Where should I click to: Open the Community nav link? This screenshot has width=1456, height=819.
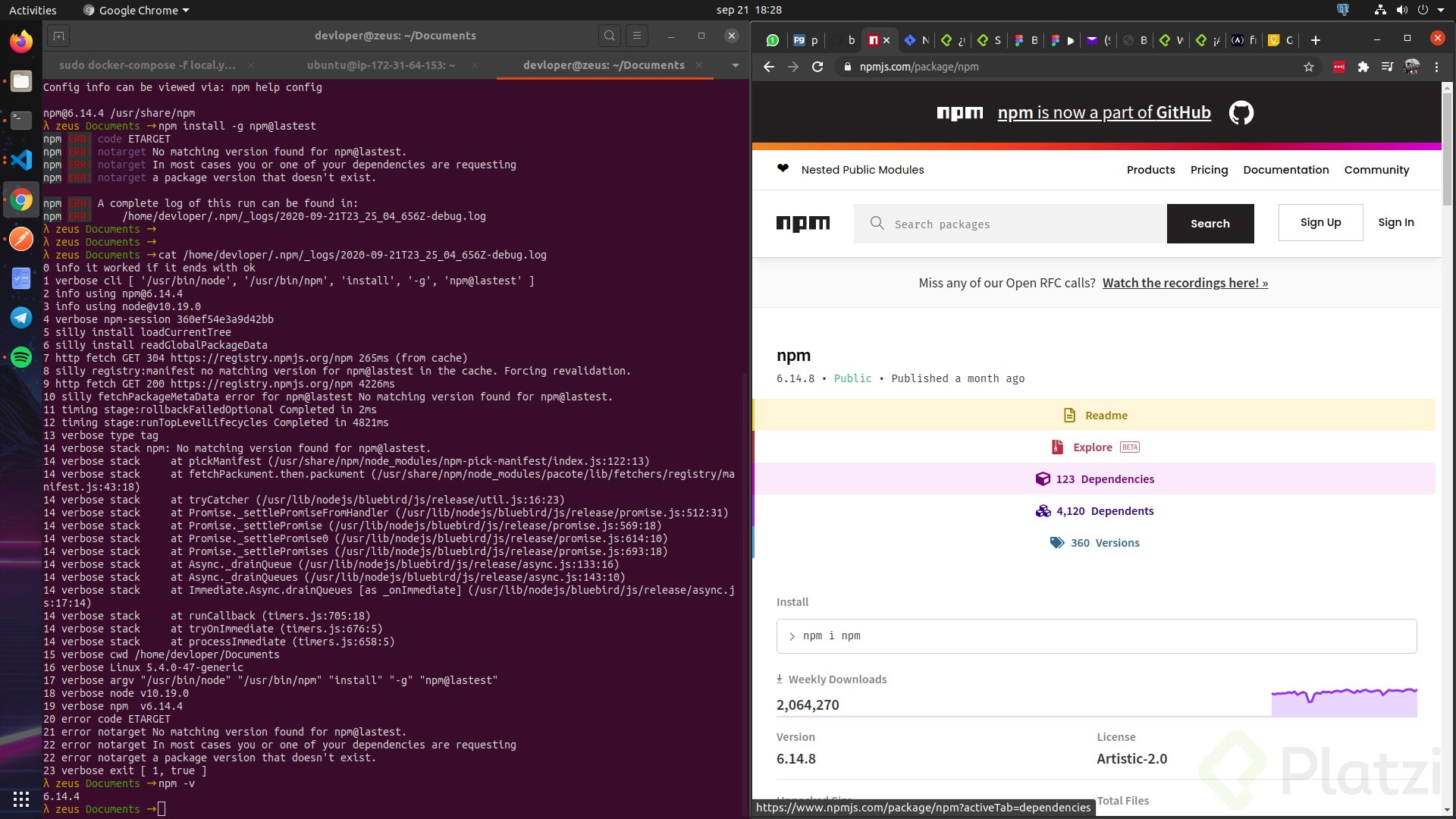1376,170
